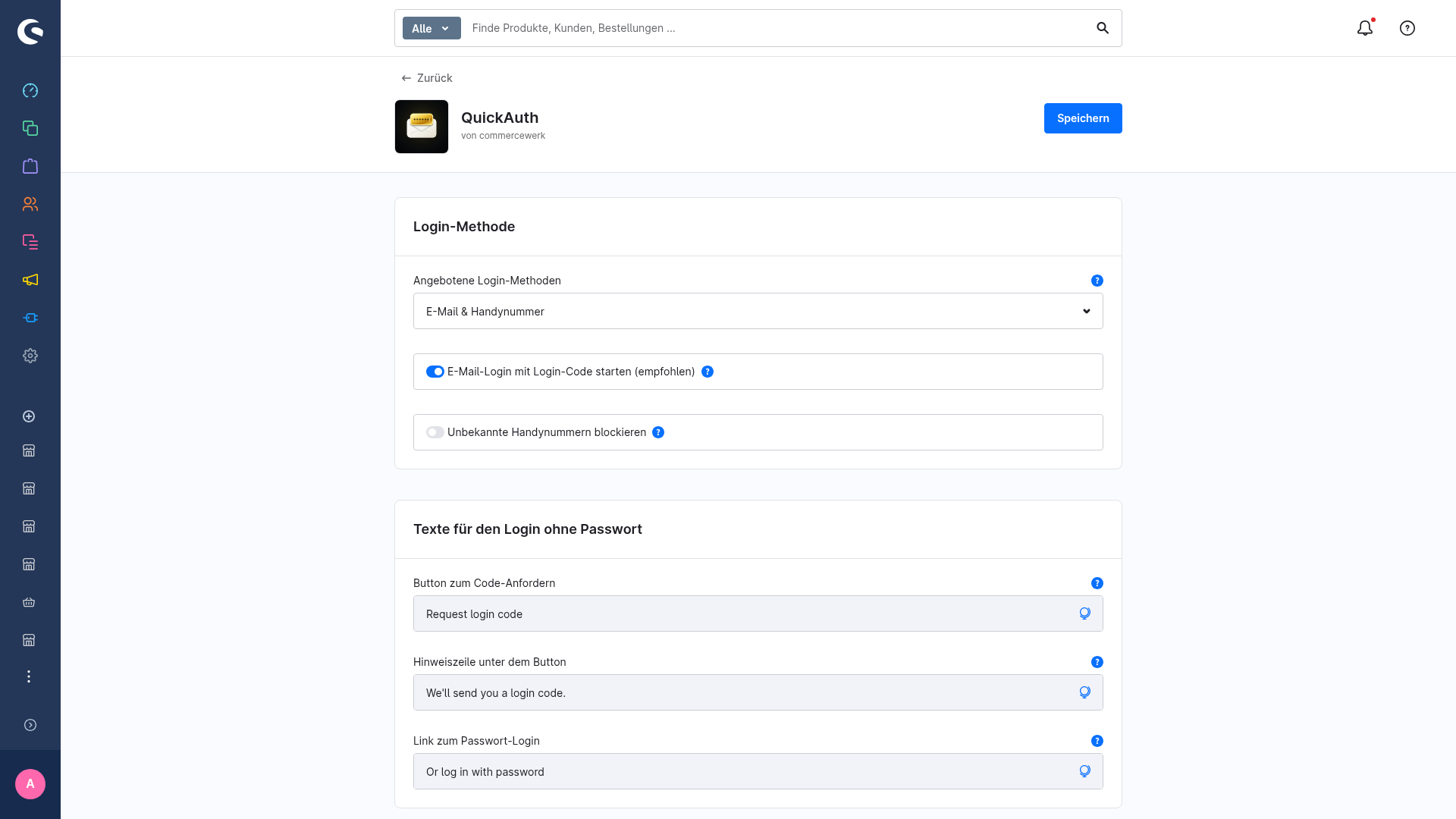
Task: Disable E-Mail-Login mit Login-Code toggle
Action: click(x=435, y=372)
